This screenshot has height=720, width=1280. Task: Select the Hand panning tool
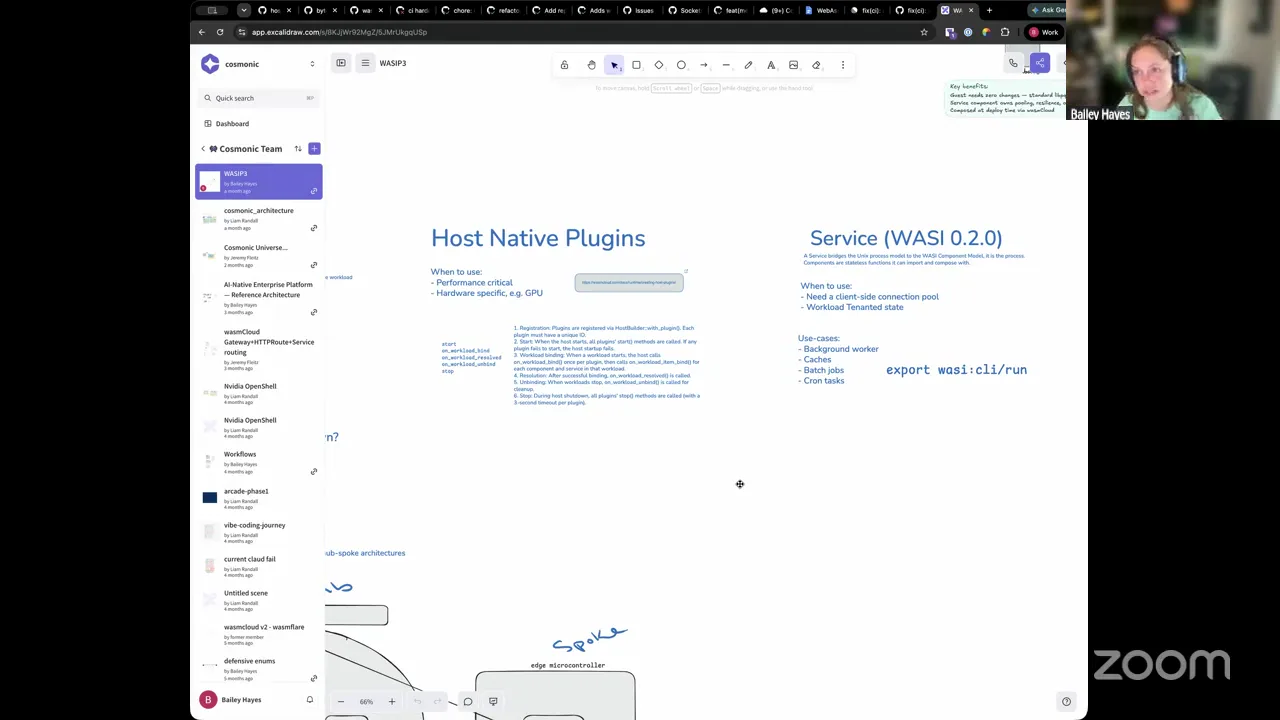[591, 65]
